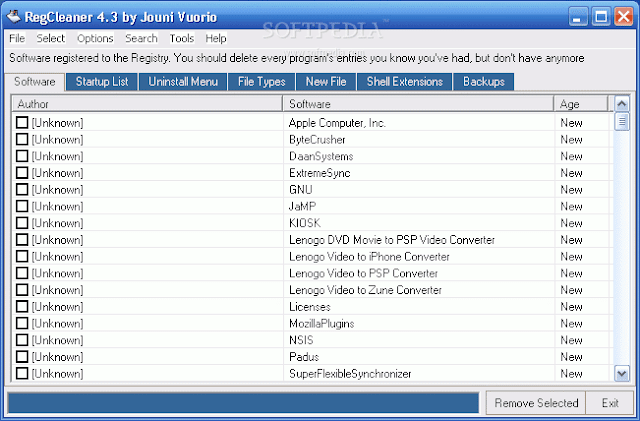
Task: Select the DaanSystems entry checkbox
Action: click(x=22, y=156)
